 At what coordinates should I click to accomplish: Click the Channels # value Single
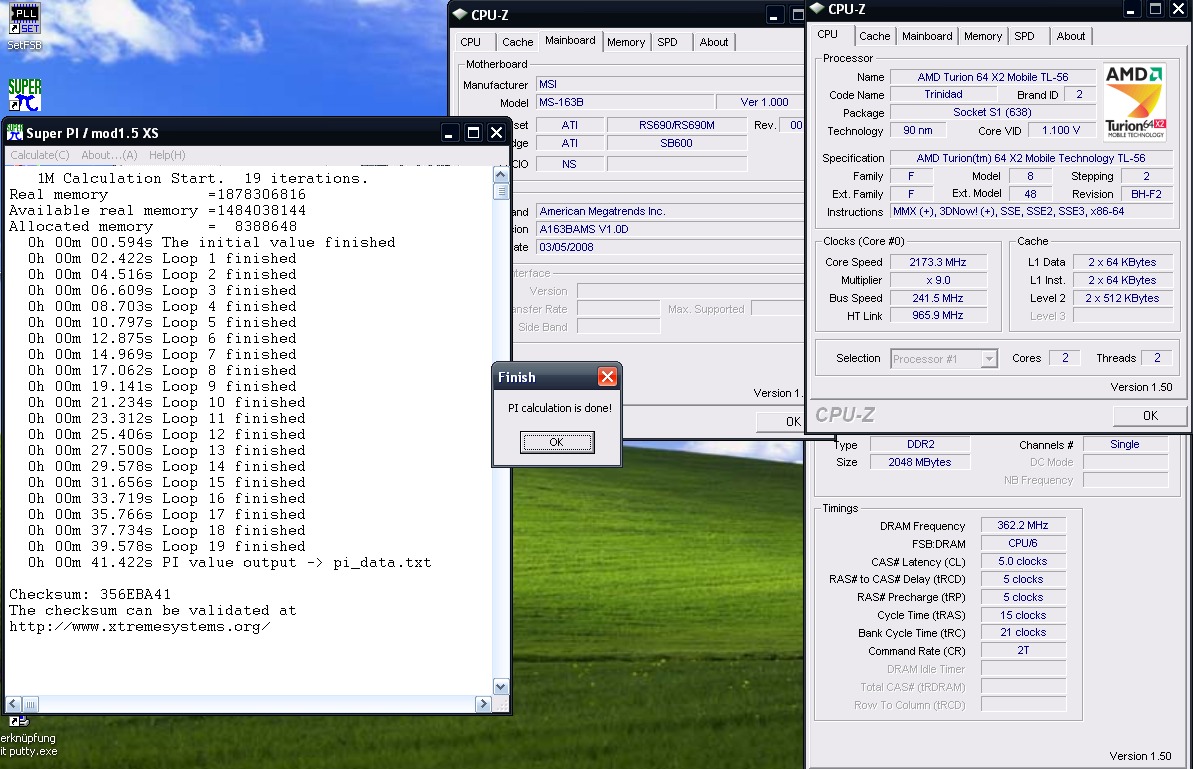coord(1125,444)
